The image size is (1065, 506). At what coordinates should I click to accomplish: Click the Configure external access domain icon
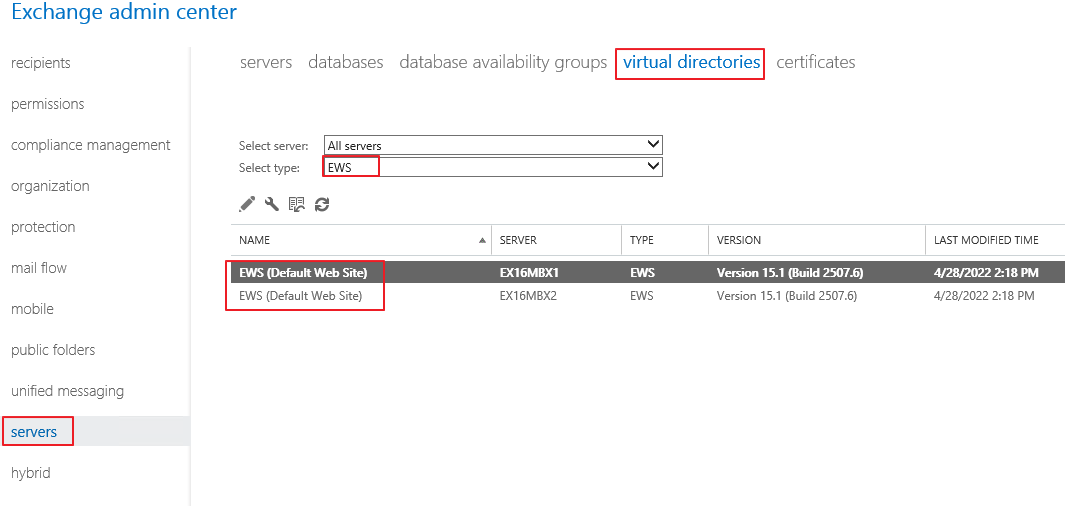[297, 204]
